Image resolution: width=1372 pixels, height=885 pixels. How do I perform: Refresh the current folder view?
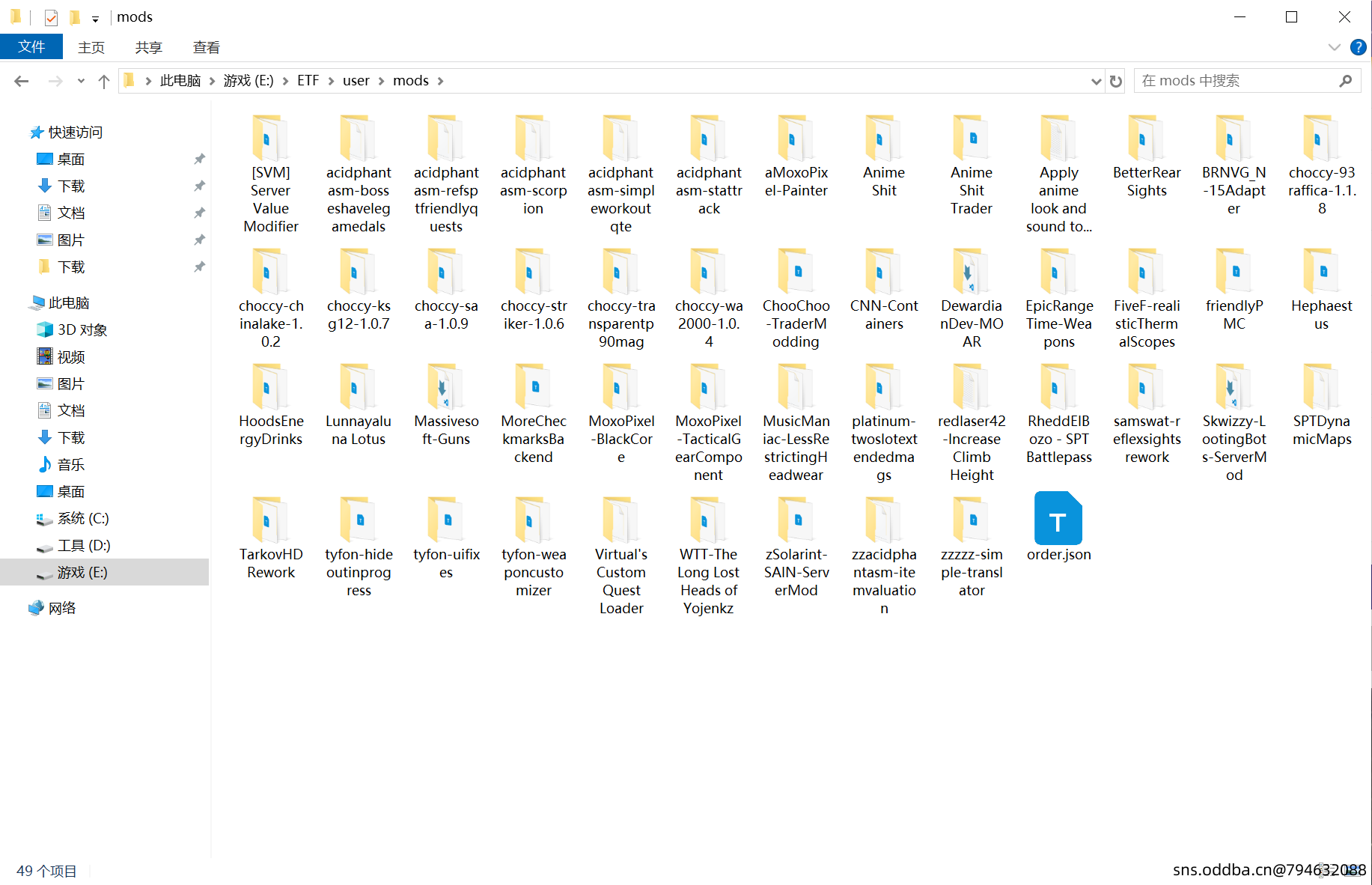(x=1116, y=81)
